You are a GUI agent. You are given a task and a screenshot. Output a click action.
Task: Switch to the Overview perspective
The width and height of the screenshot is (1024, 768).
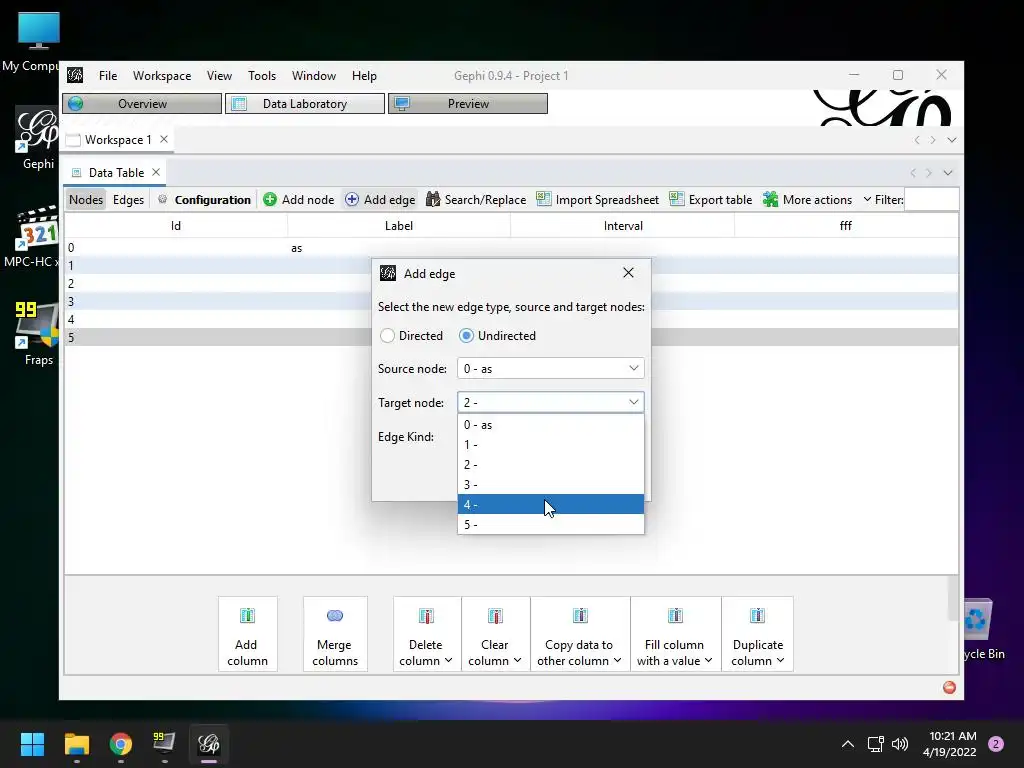tap(142, 104)
